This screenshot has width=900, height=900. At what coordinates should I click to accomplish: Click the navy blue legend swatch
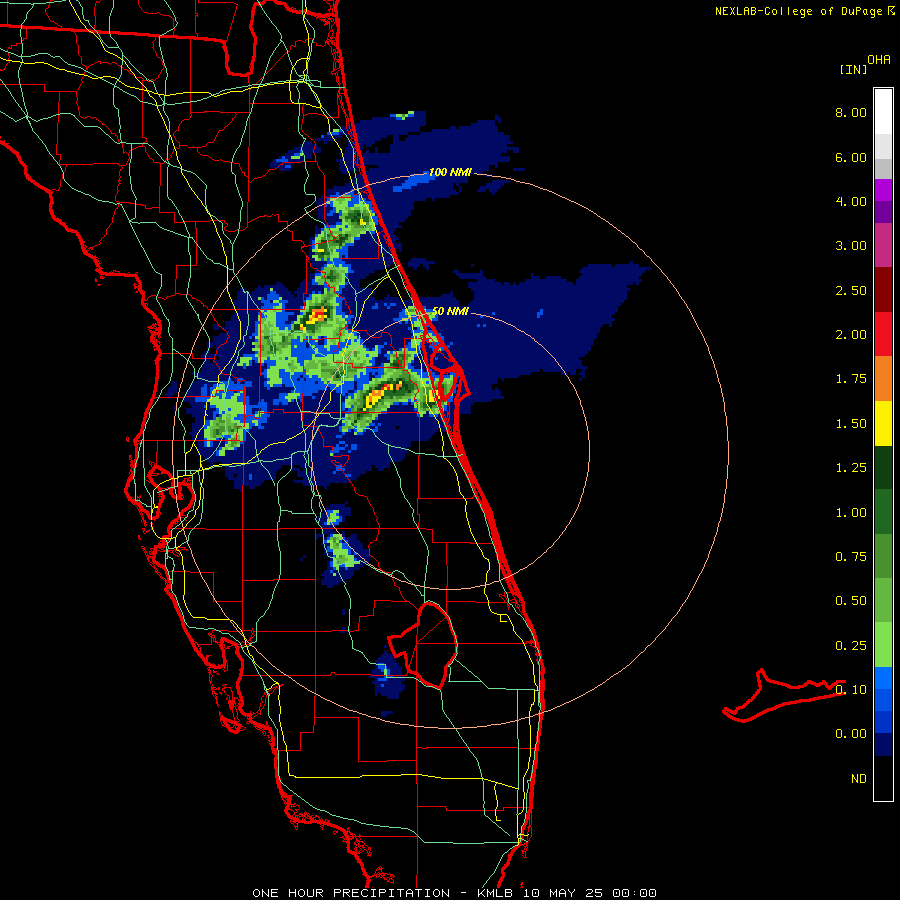coord(883,744)
